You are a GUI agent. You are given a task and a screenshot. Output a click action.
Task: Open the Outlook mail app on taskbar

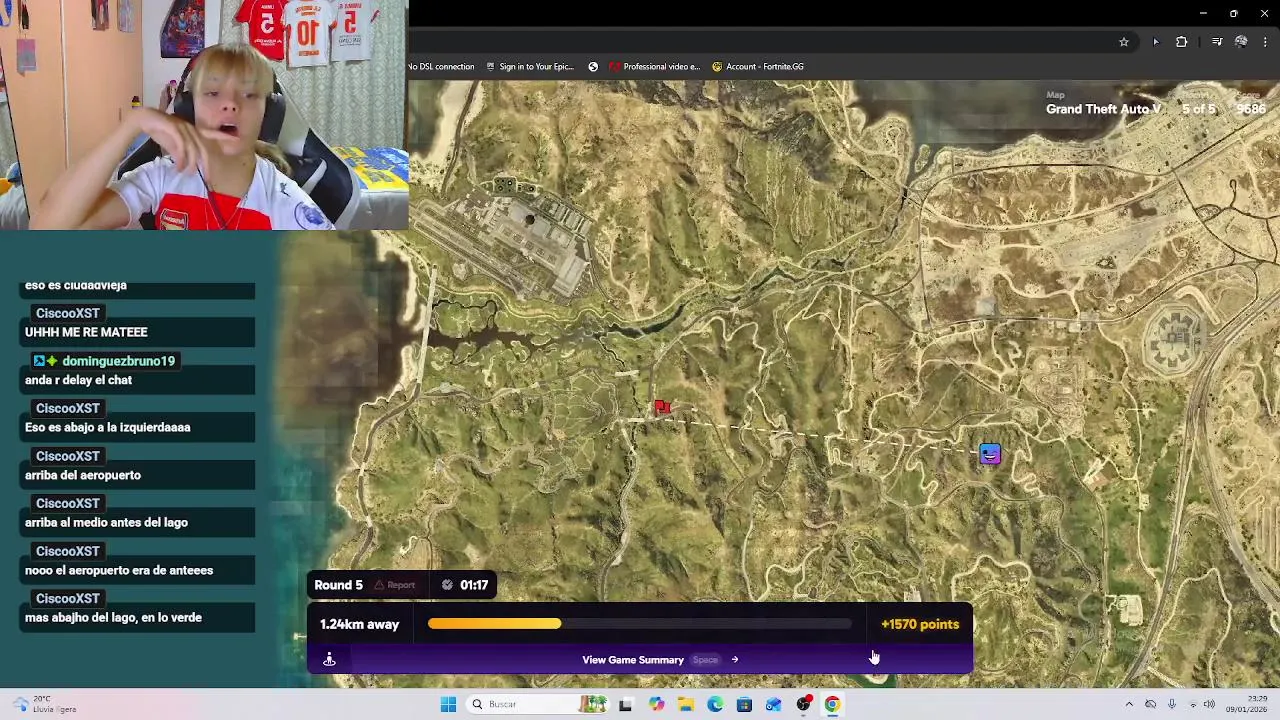[x=773, y=704]
